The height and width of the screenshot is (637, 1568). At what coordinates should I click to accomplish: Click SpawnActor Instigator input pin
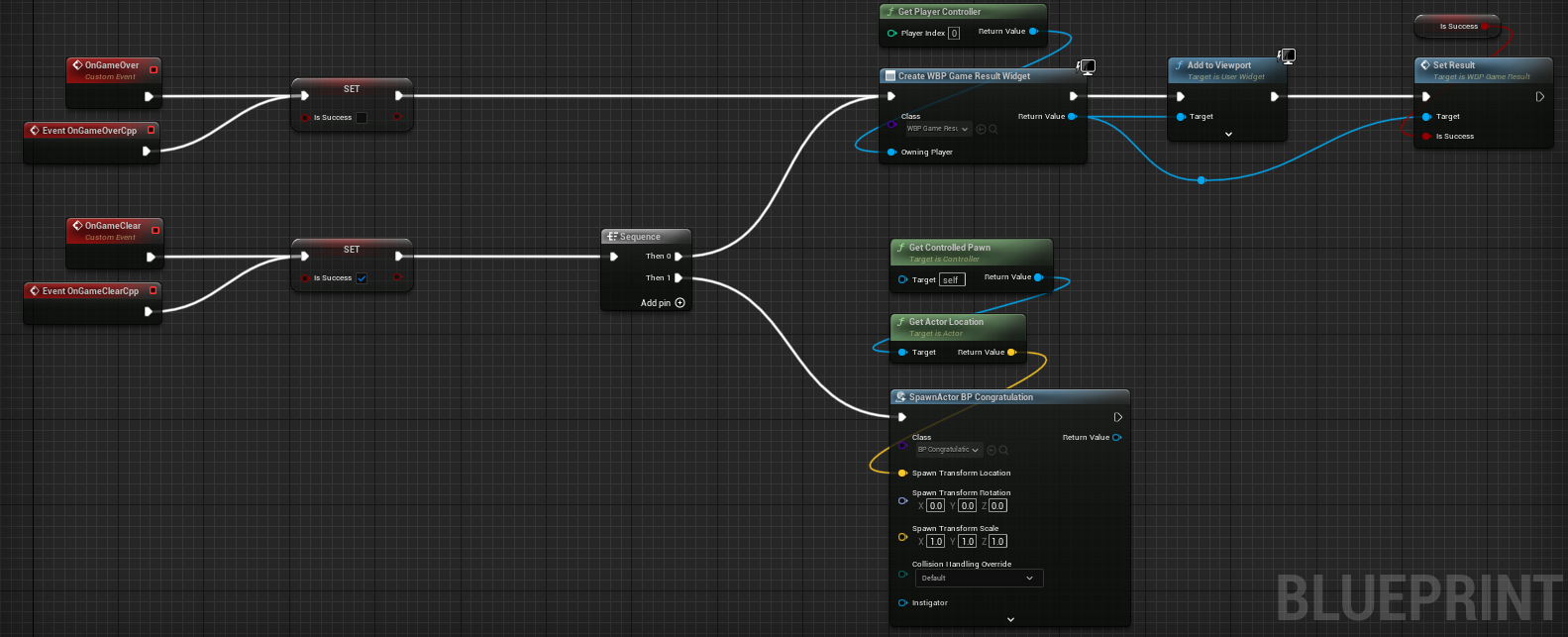coord(902,602)
